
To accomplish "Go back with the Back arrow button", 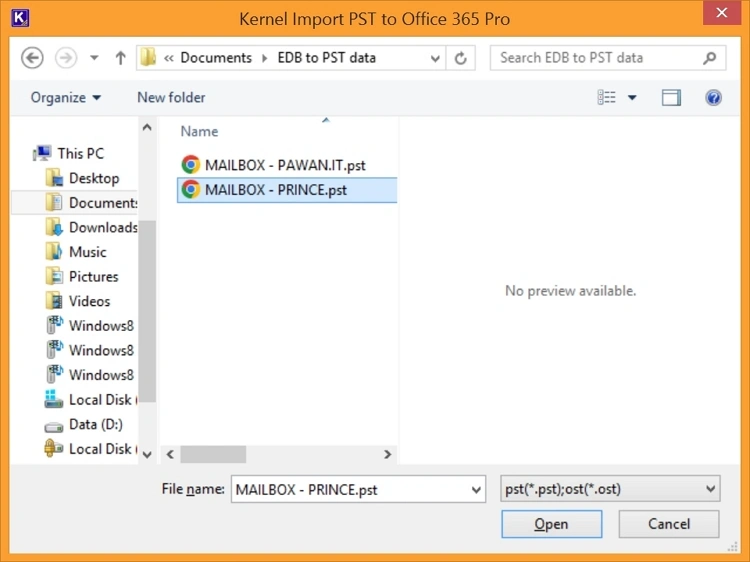I will click(33, 58).
